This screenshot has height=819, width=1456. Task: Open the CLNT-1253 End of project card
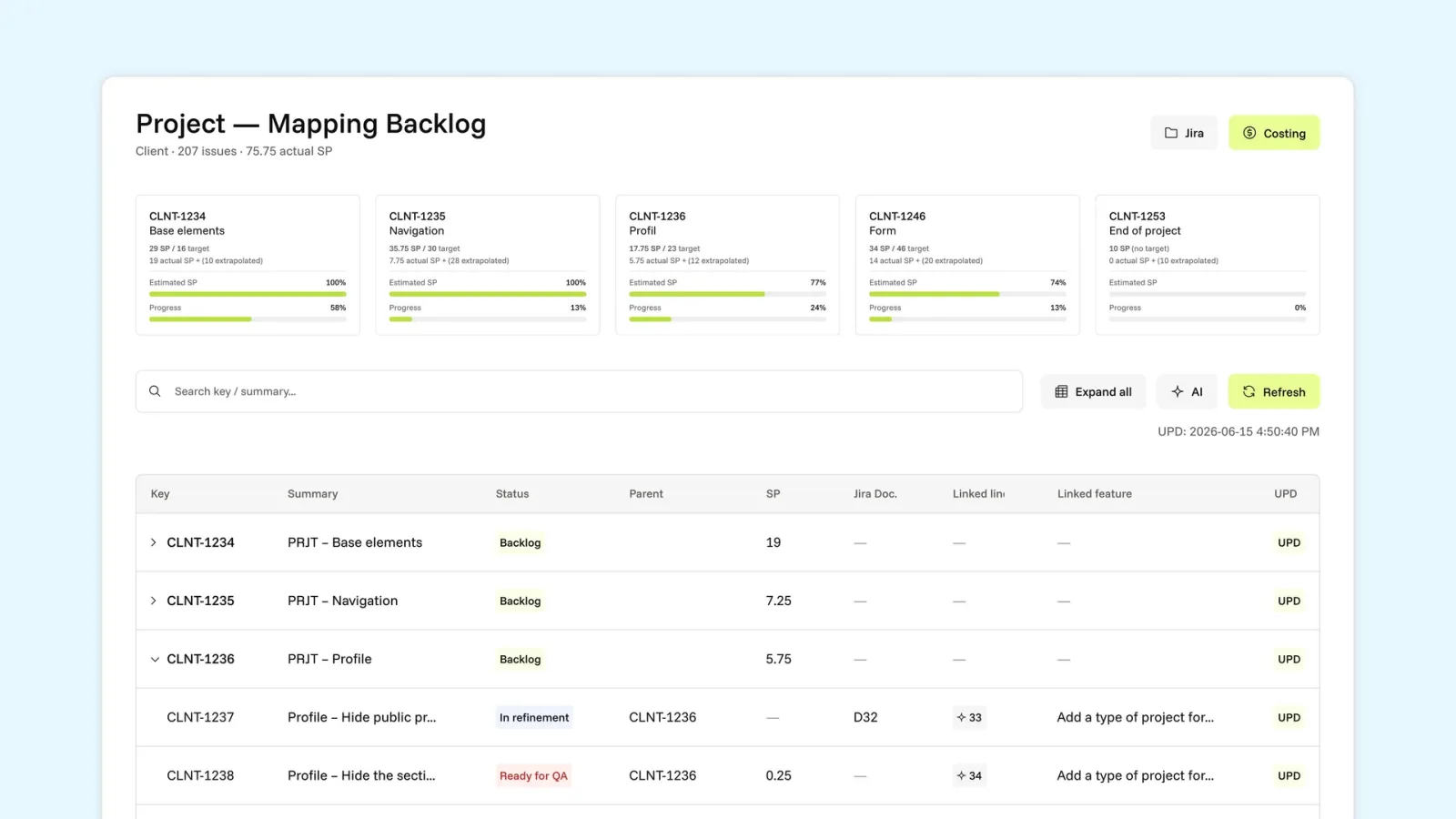(1208, 265)
